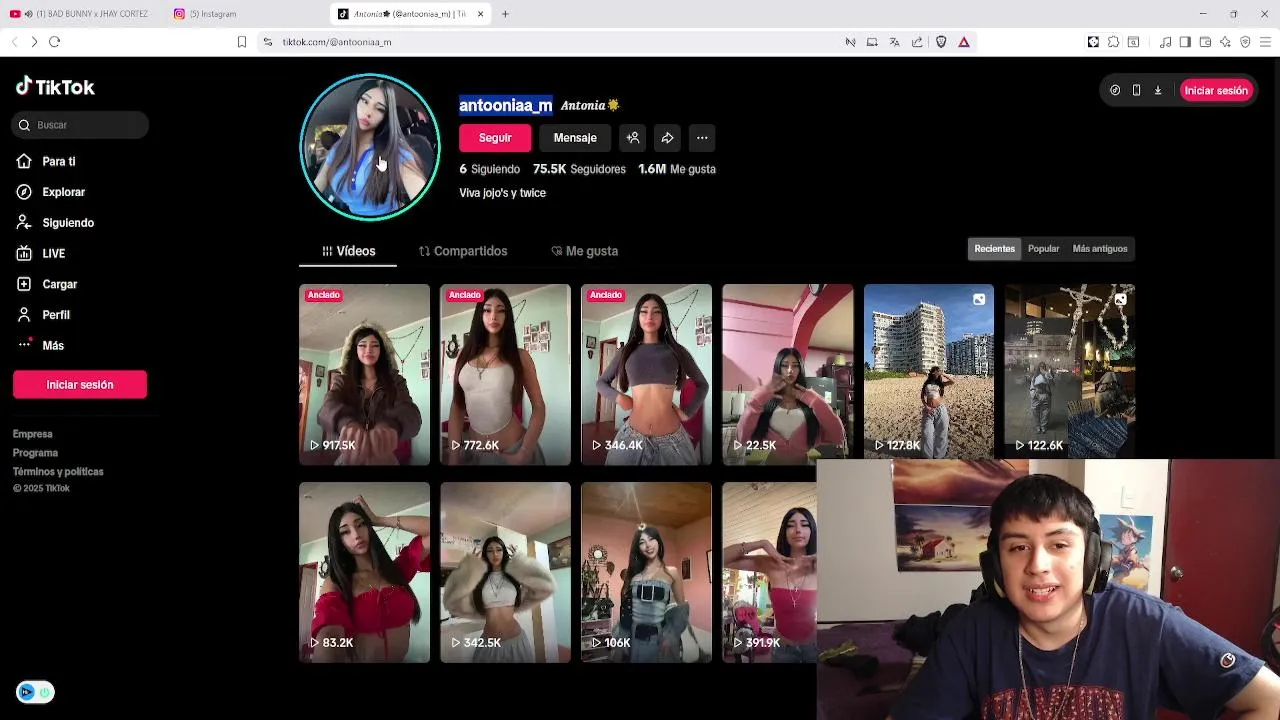Click top-right Iniciar sesión button
This screenshot has height=720, width=1280.
pyautogui.click(x=1216, y=90)
